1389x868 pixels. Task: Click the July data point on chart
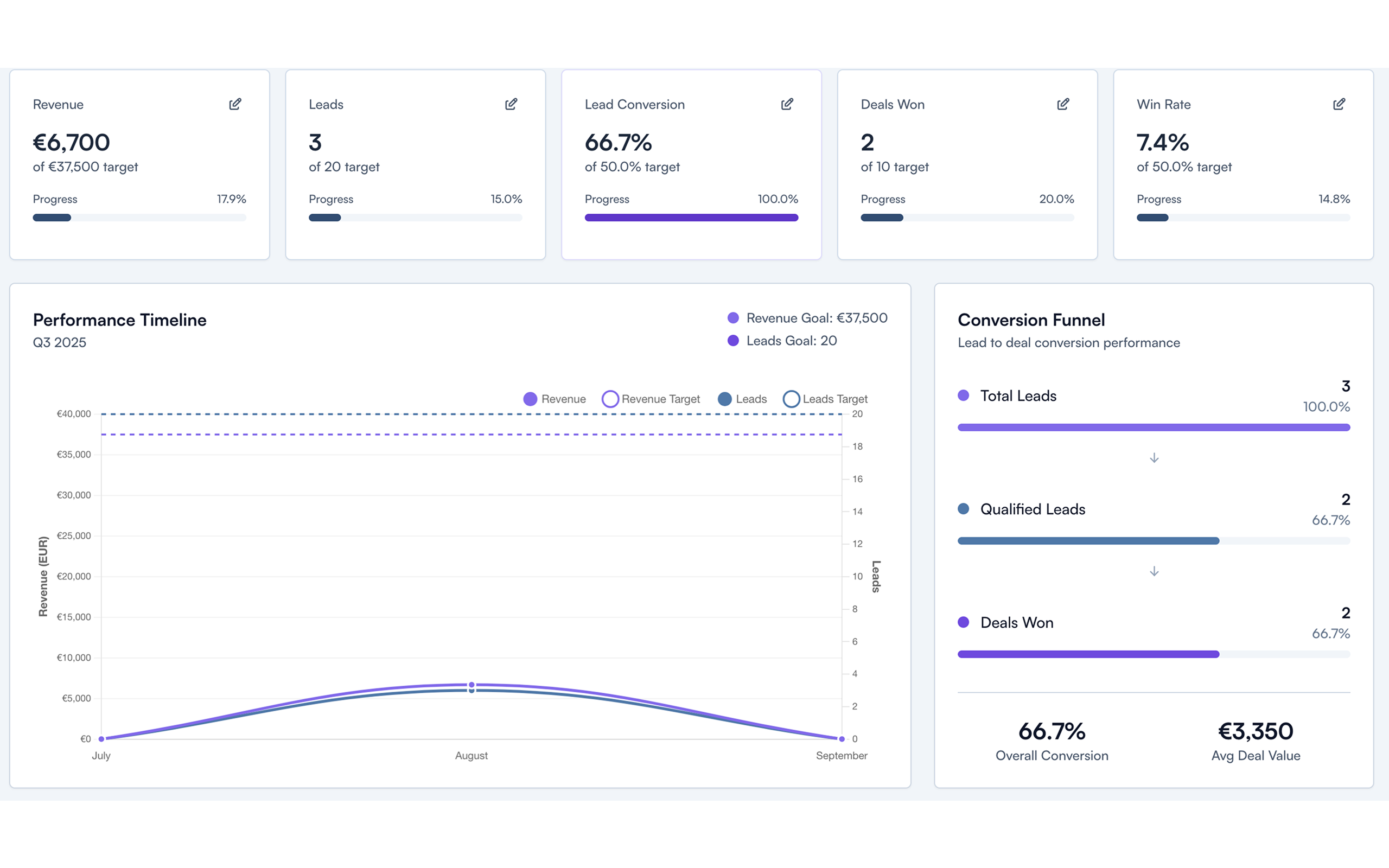click(x=101, y=739)
